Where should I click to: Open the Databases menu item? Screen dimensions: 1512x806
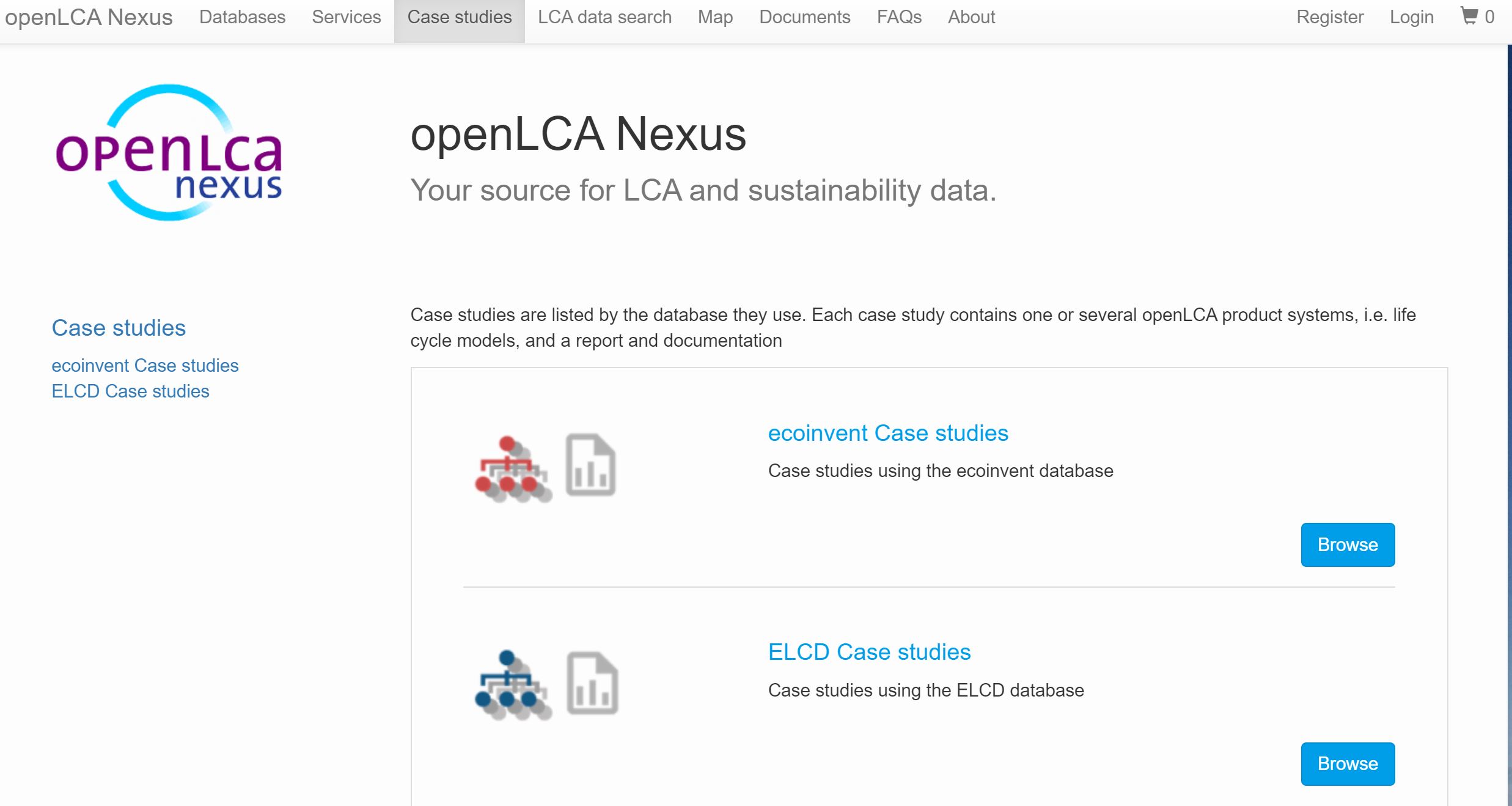point(242,17)
